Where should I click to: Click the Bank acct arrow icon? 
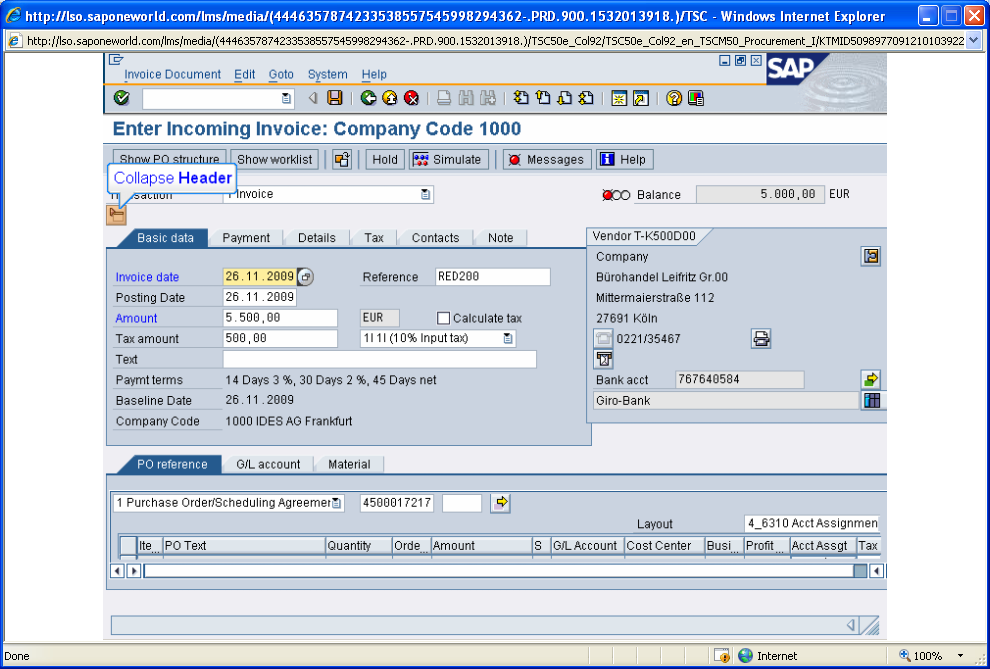871,379
